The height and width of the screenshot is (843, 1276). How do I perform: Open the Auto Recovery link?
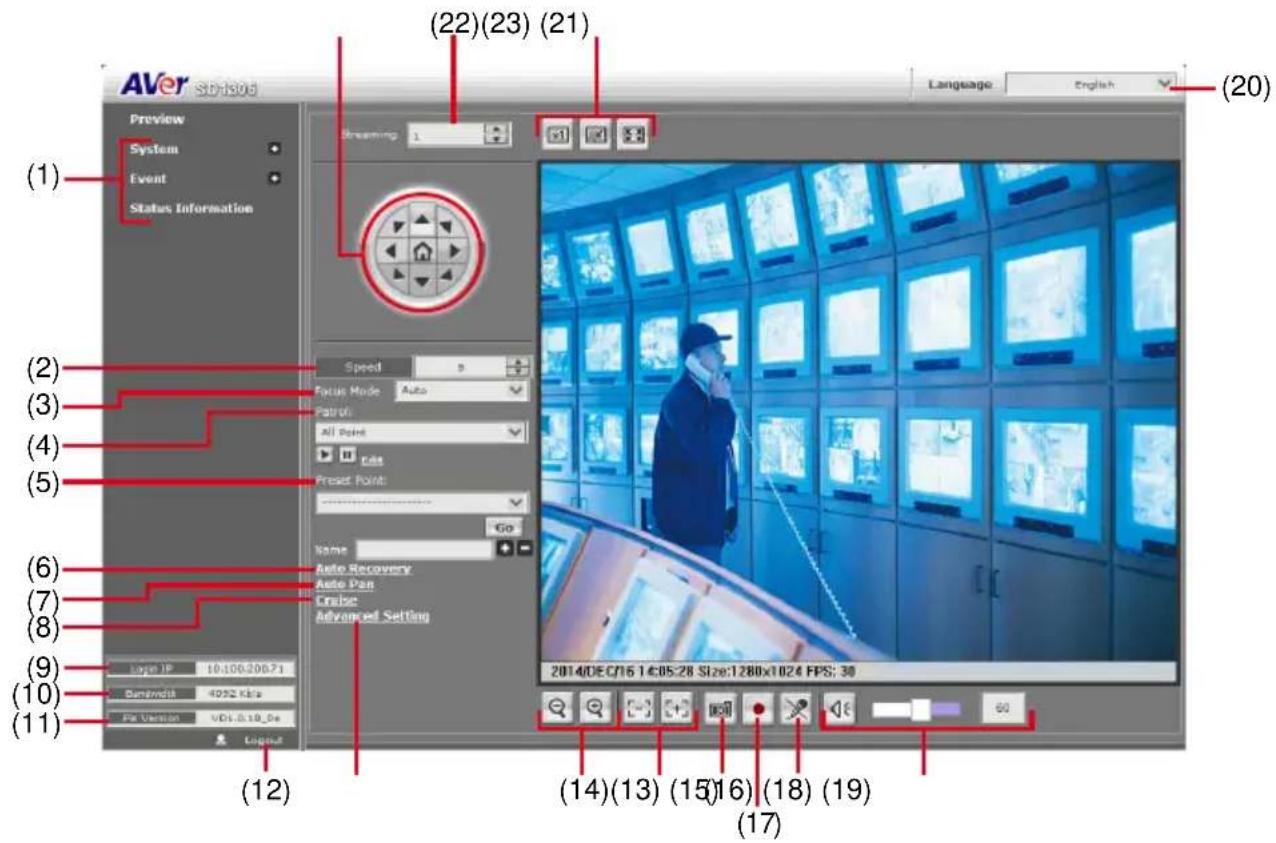click(363, 569)
